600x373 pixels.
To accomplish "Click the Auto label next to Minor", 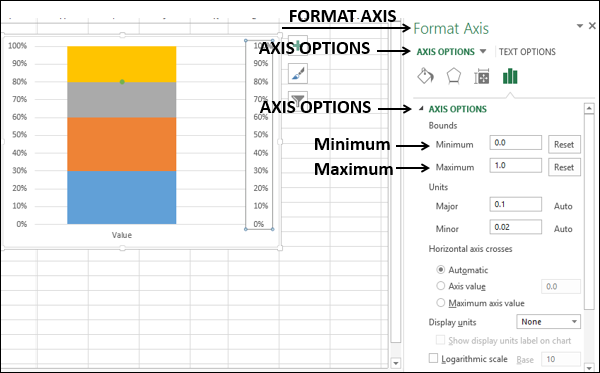I will click(563, 229).
